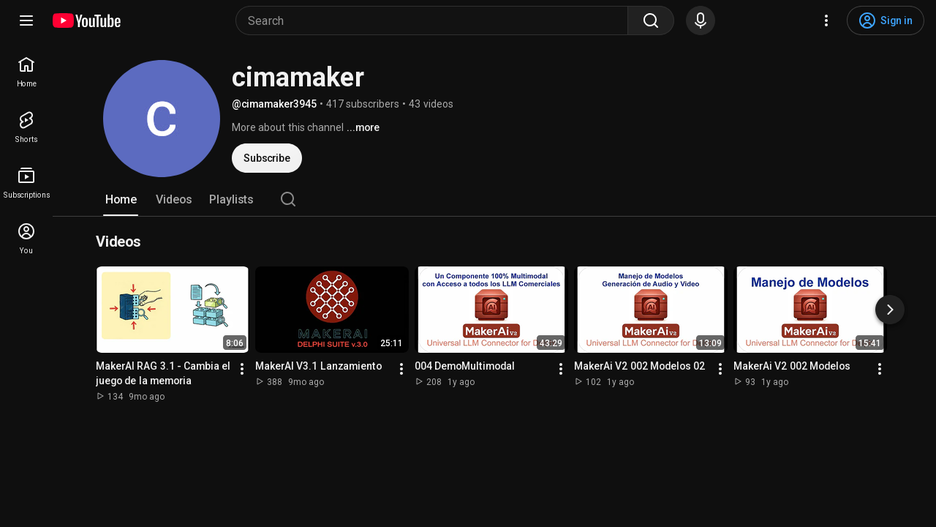The height and width of the screenshot is (527, 936).
Task: Open options menu for MakerAI V3.1 Lanzamiento
Action: (401, 369)
